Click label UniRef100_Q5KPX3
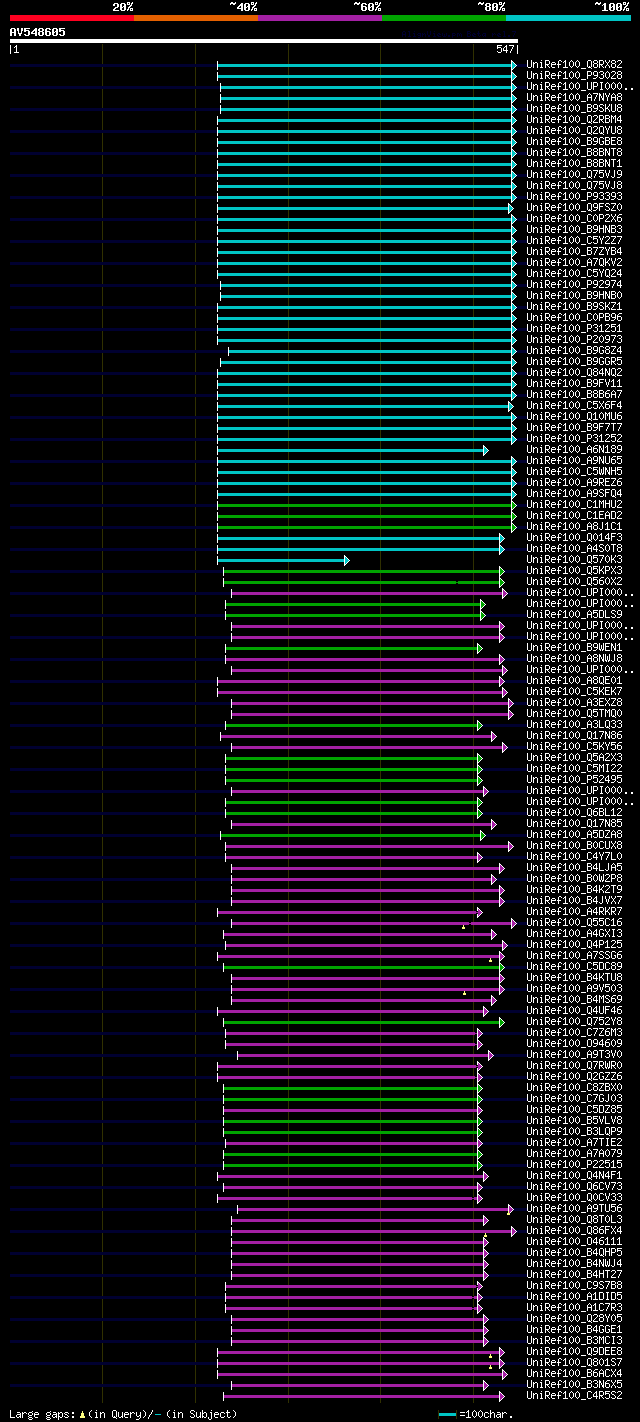The image size is (640, 1422). tap(574, 570)
